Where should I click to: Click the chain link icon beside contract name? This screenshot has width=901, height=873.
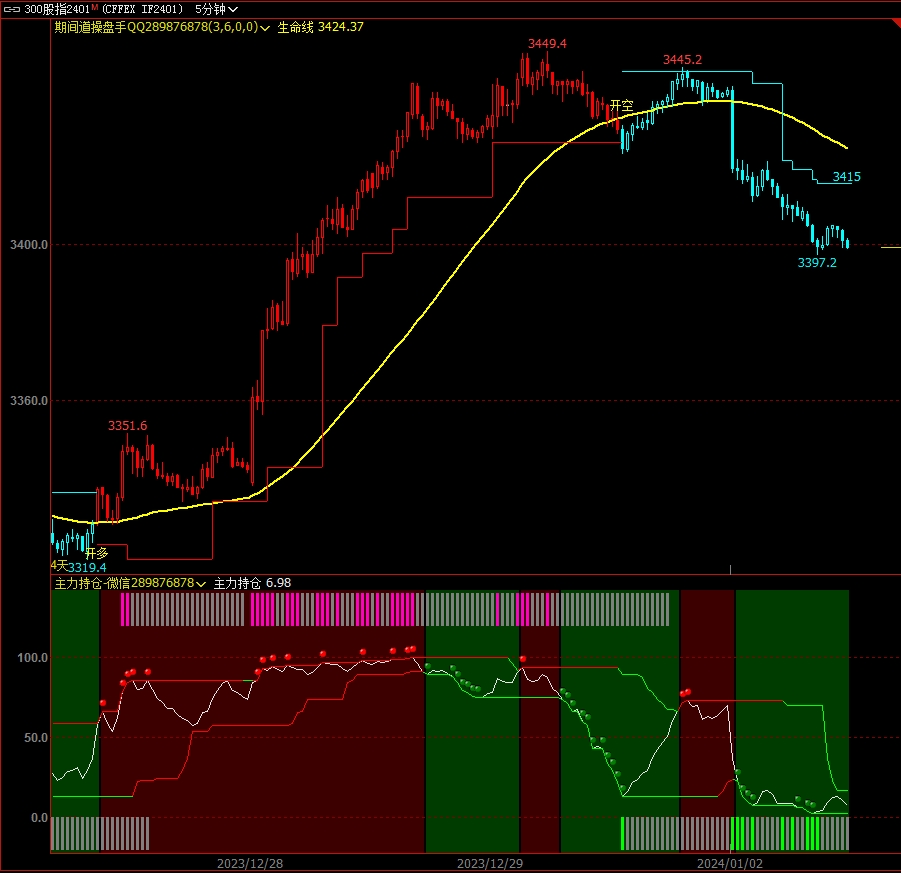tap(11, 9)
